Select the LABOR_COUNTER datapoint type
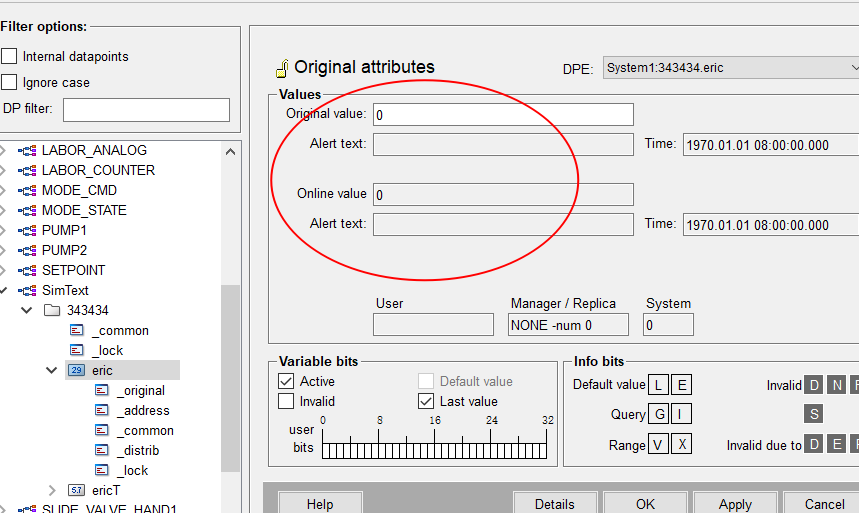The height and width of the screenshot is (513, 859). pos(98,170)
